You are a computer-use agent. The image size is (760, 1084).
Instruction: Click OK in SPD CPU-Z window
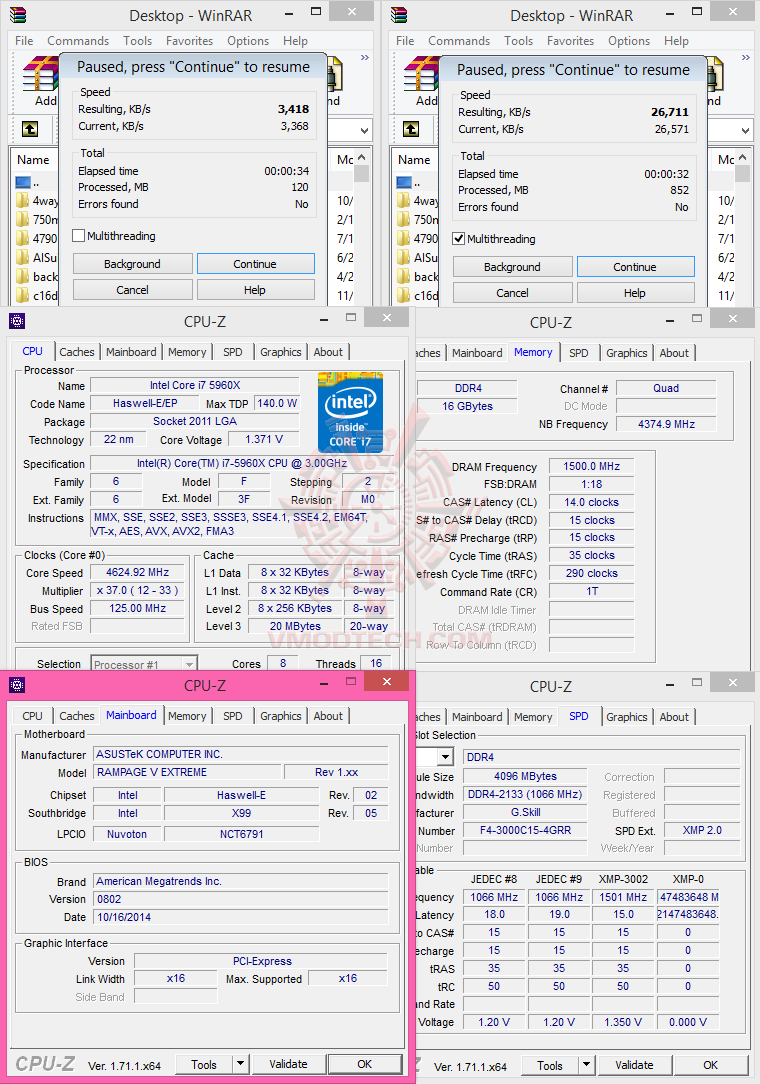[x=711, y=1065]
